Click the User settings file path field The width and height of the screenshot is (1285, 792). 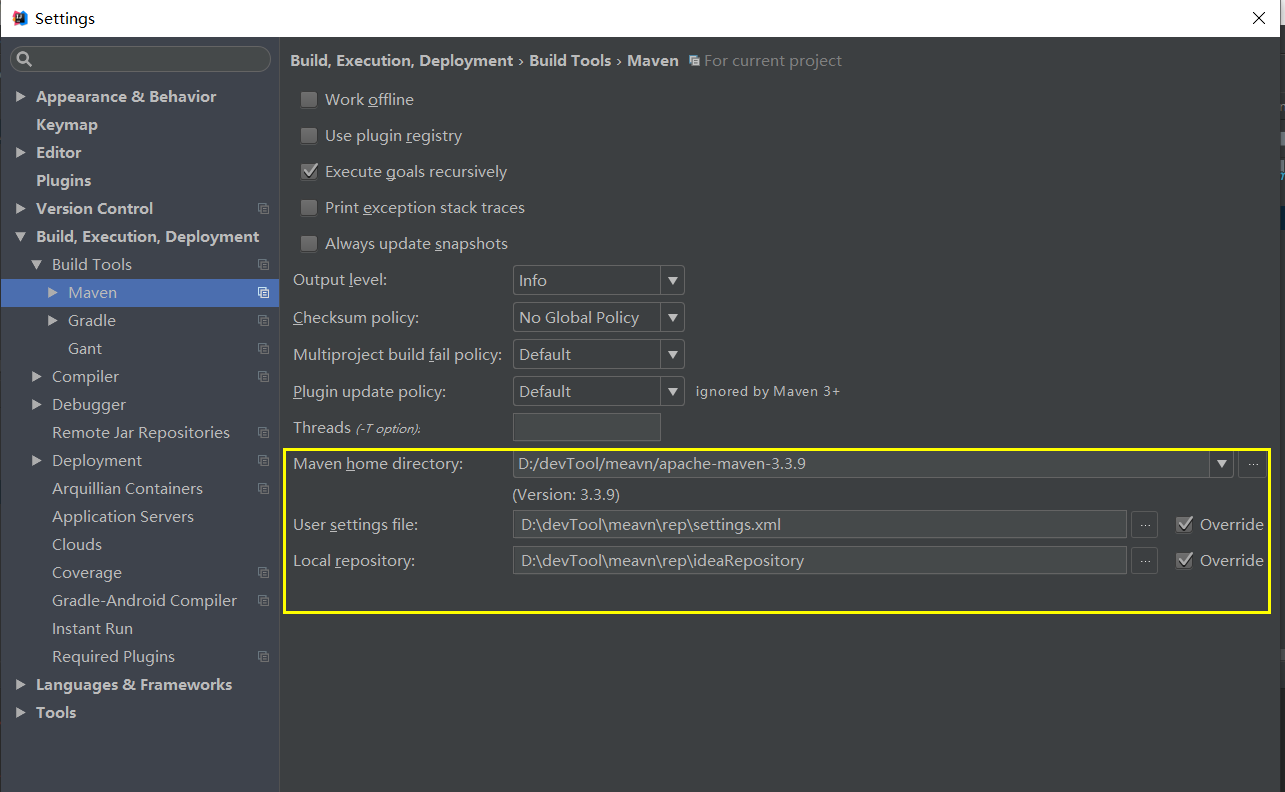pyautogui.click(x=820, y=524)
